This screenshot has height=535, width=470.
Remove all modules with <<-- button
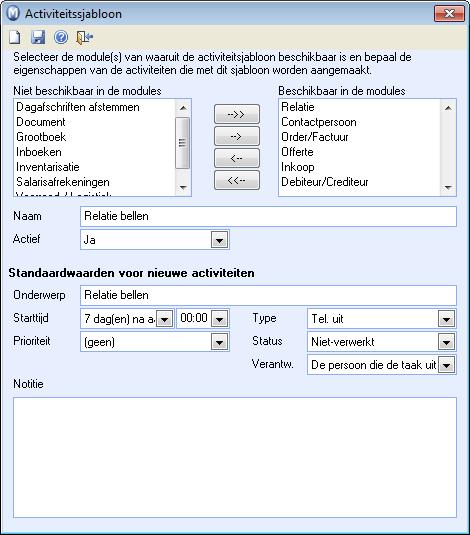point(237,180)
